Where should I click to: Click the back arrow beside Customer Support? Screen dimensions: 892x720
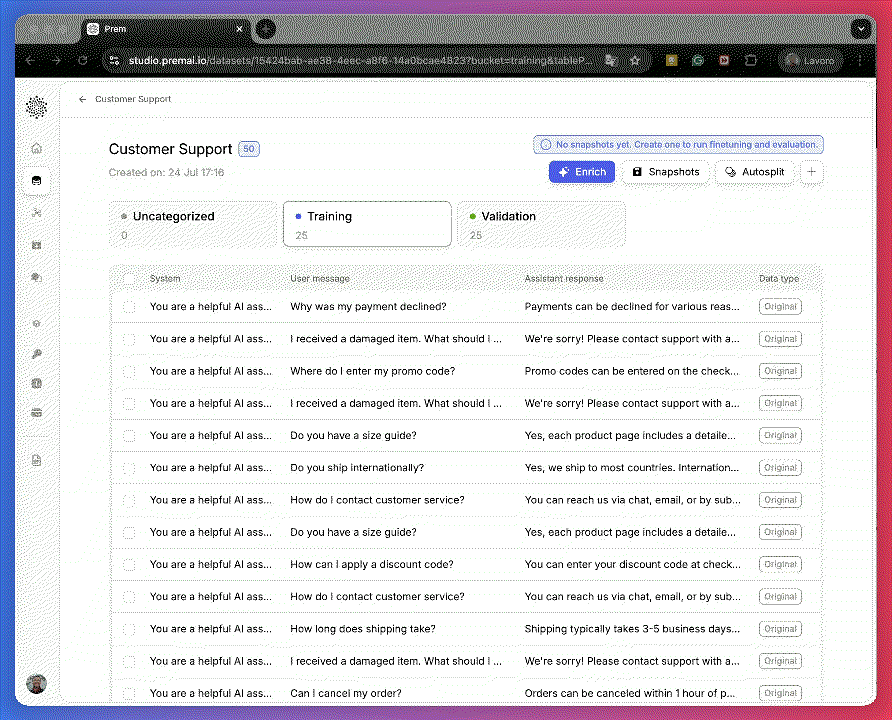pos(82,99)
